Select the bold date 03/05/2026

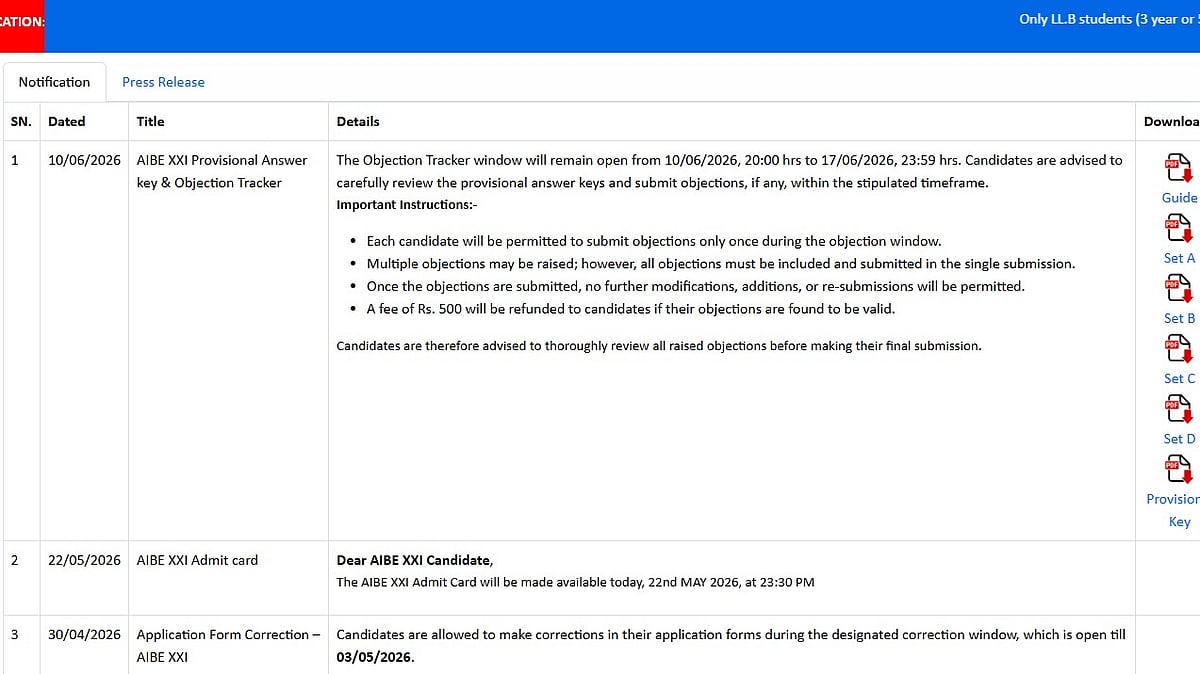coord(375,658)
